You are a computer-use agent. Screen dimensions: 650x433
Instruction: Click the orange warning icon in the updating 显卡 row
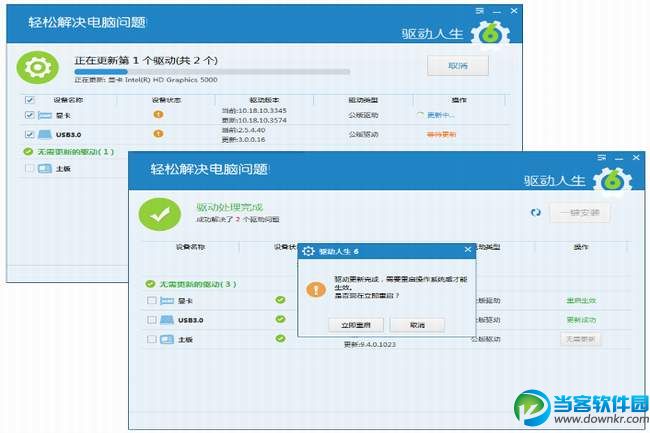point(158,114)
